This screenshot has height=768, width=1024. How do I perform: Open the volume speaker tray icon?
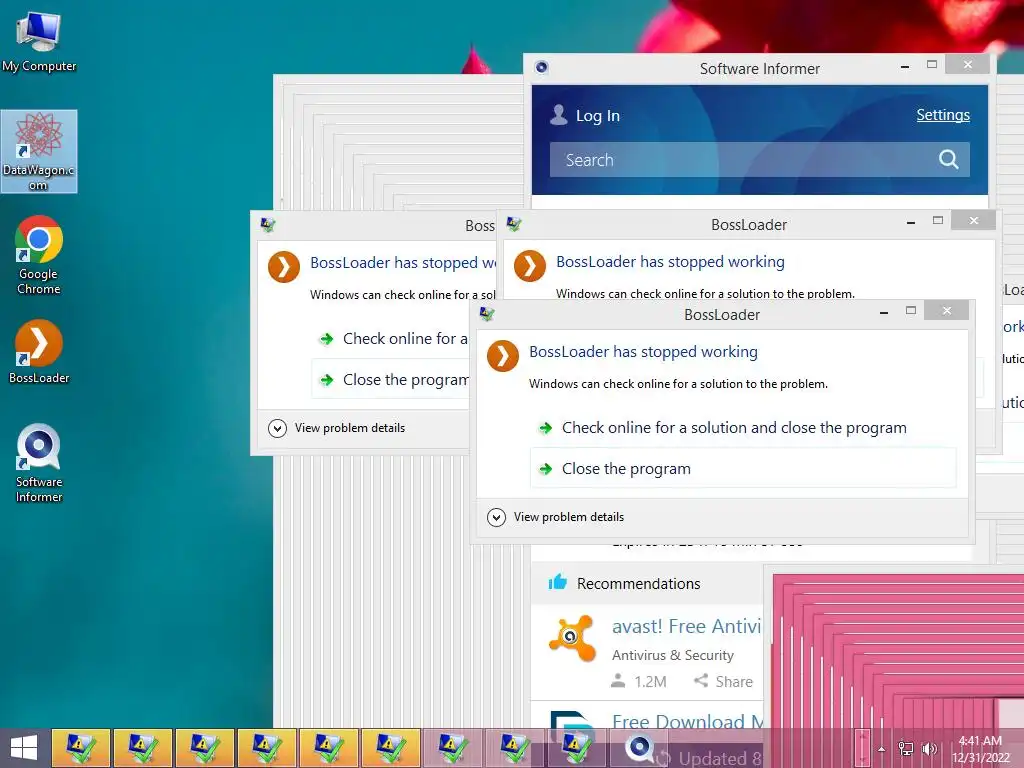click(929, 748)
